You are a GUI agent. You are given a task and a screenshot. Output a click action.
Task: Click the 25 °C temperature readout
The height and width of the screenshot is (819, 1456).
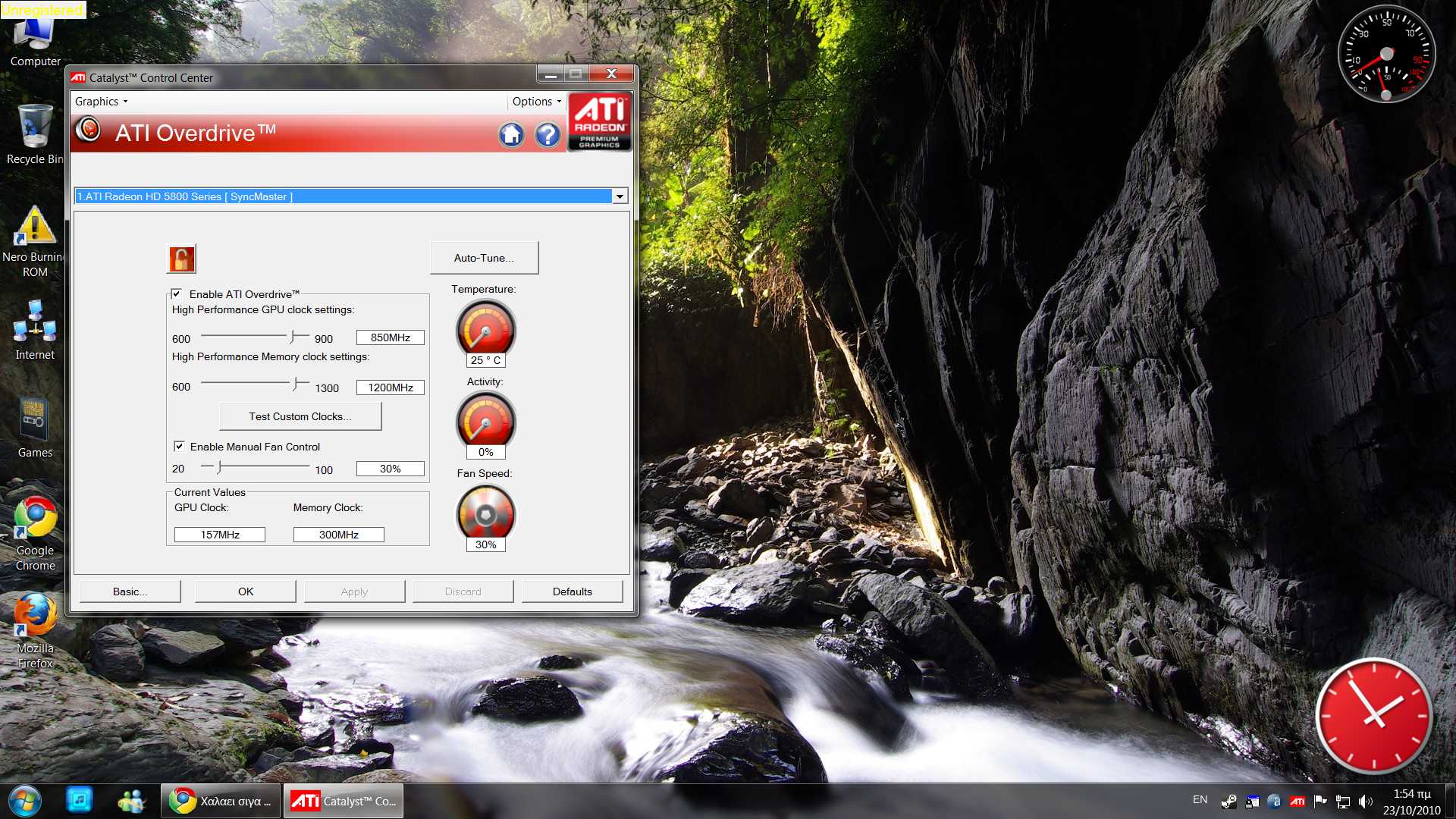click(485, 360)
